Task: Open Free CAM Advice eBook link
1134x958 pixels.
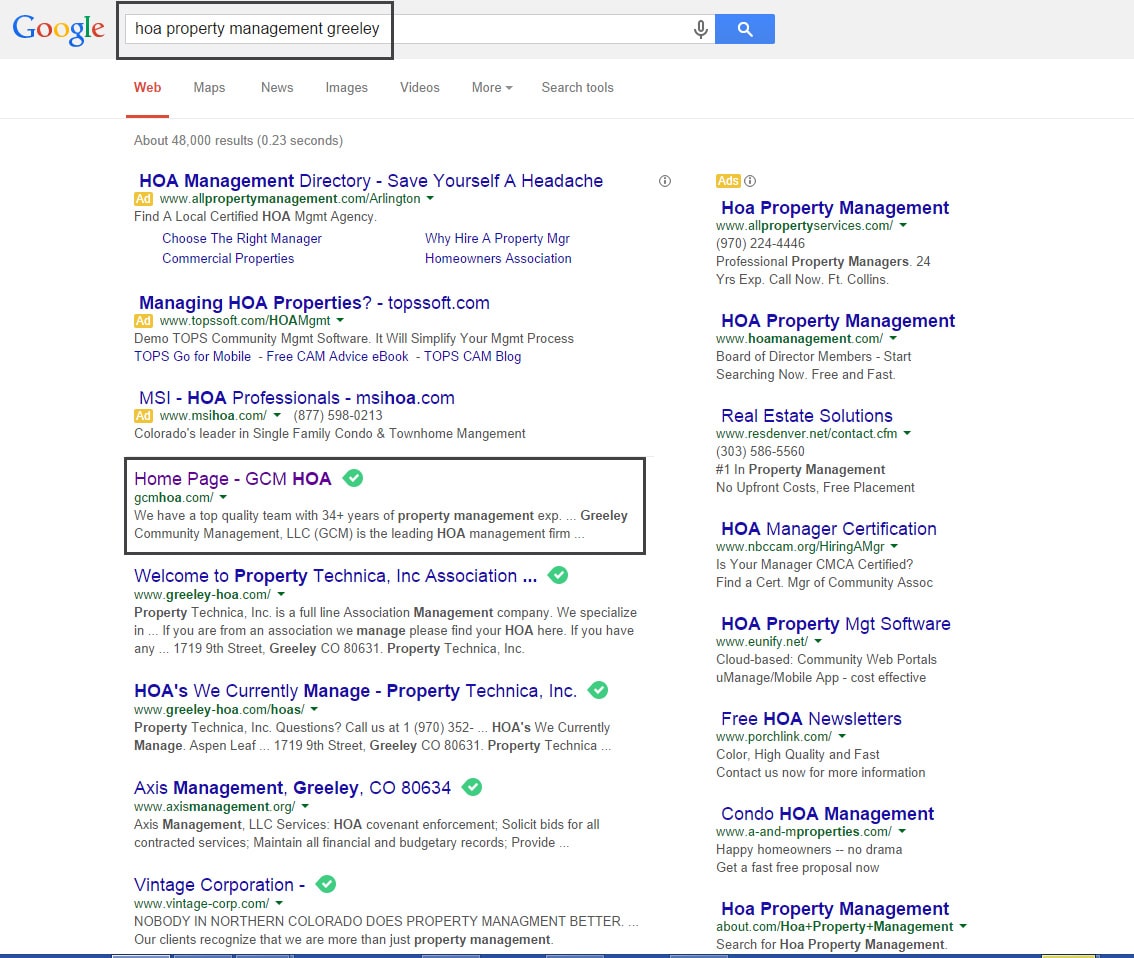Action: (x=337, y=356)
